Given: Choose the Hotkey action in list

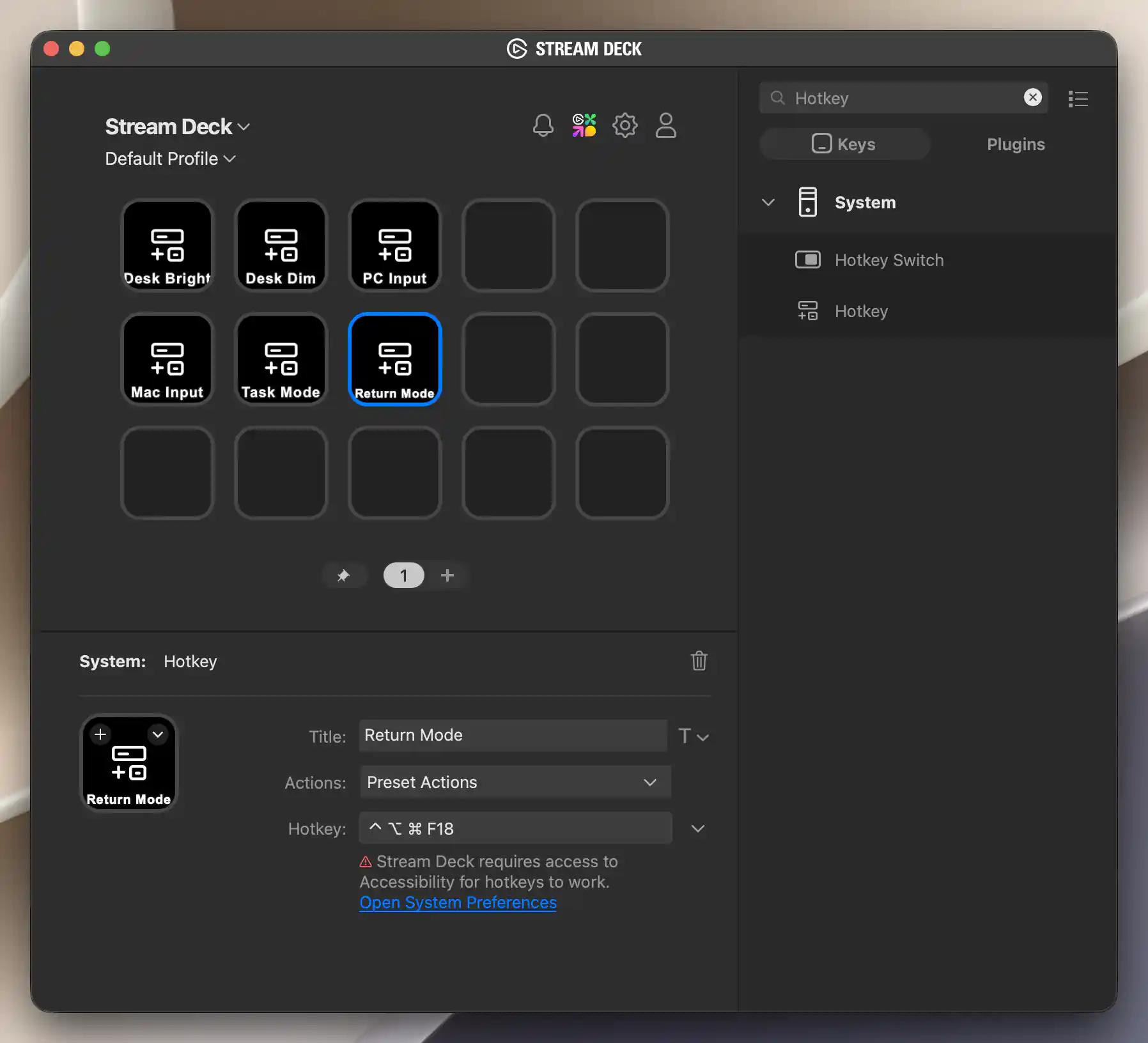Looking at the screenshot, I should pos(861,311).
